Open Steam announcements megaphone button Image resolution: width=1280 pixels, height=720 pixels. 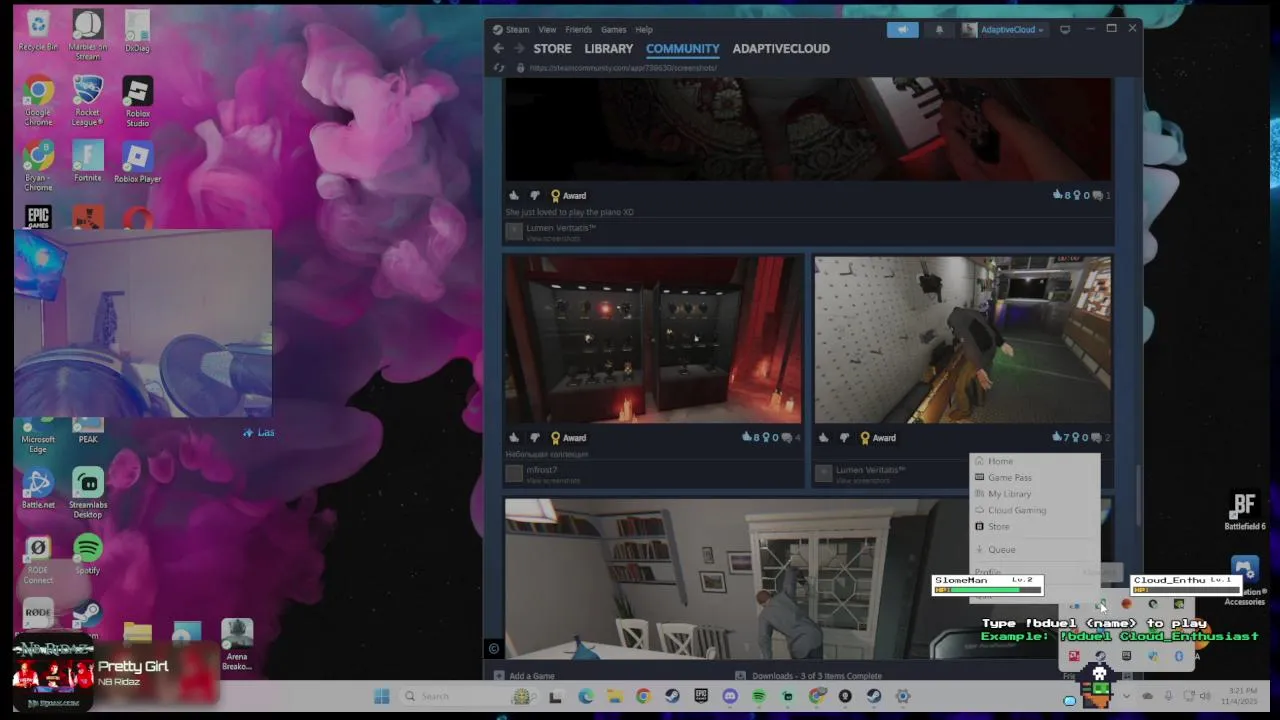click(x=902, y=30)
